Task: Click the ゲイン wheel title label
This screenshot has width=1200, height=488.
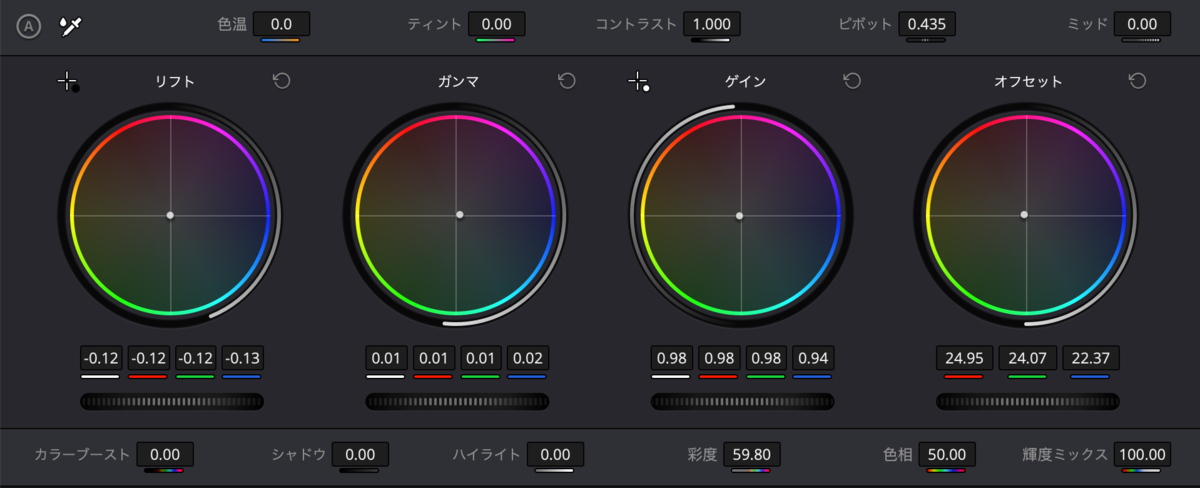Action: tap(745, 82)
